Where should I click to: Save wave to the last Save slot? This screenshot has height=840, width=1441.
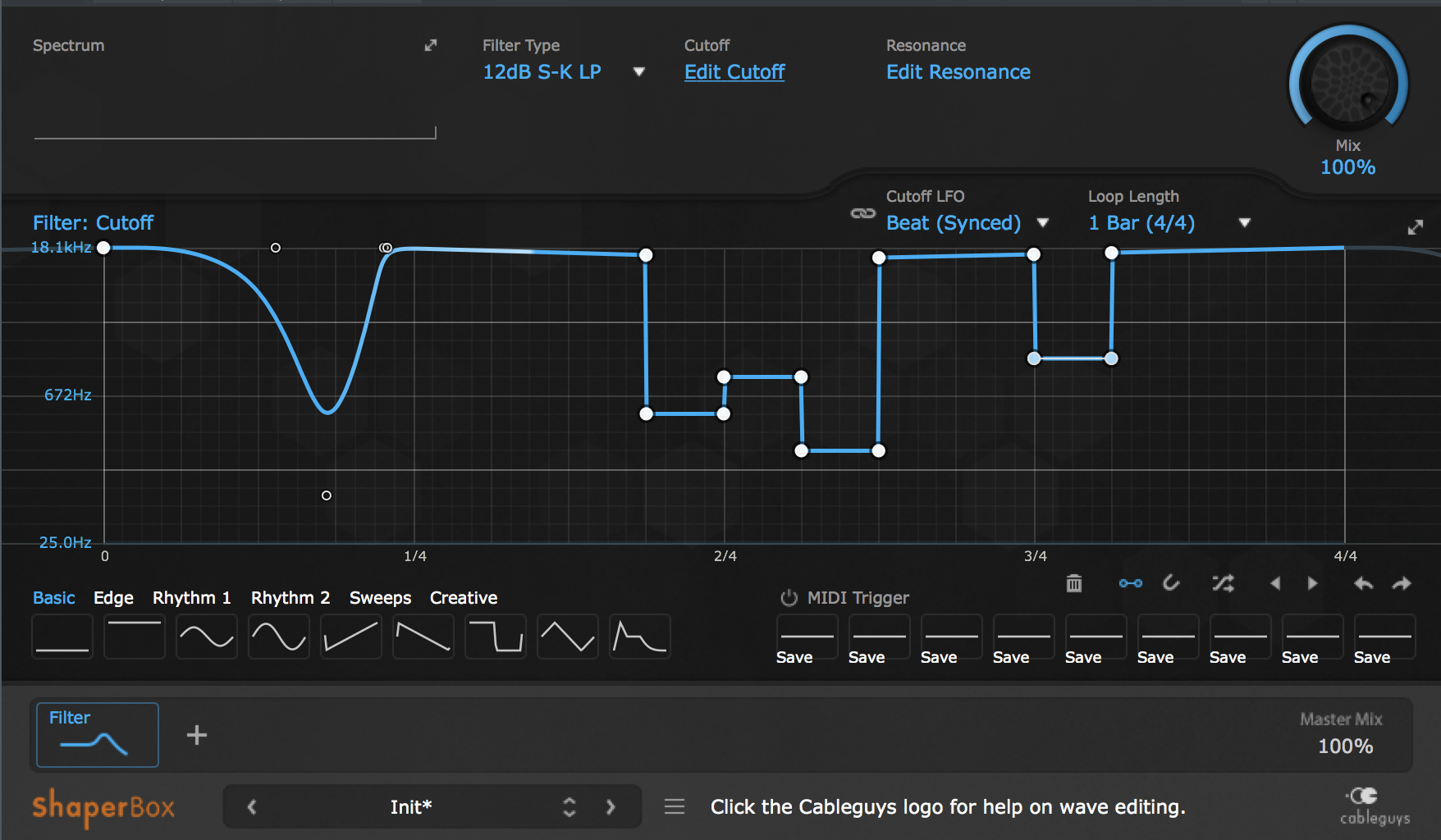[x=1385, y=639]
